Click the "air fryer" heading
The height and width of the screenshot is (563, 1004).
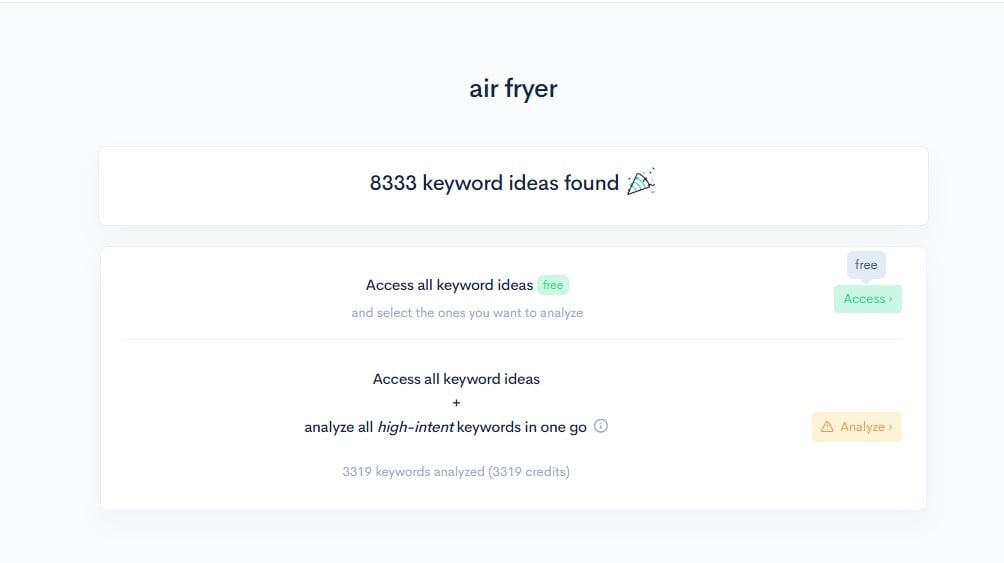point(513,88)
